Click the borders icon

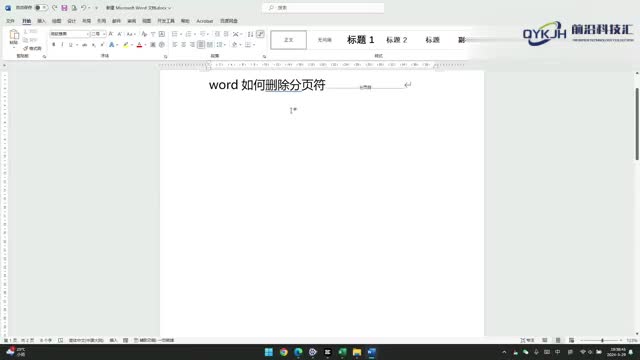coord(248,44)
